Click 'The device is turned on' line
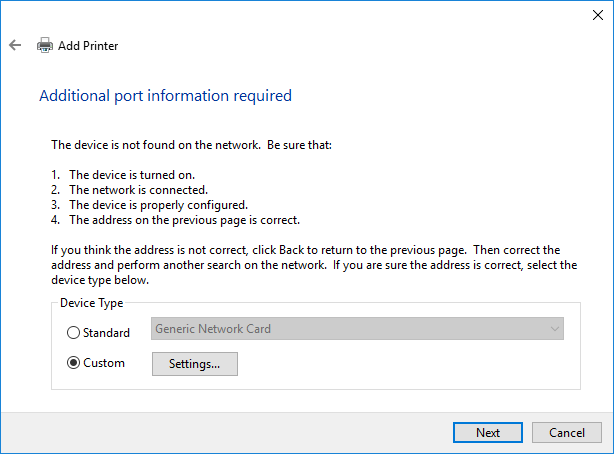Screen dimensions: 614x454 [138, 174]
